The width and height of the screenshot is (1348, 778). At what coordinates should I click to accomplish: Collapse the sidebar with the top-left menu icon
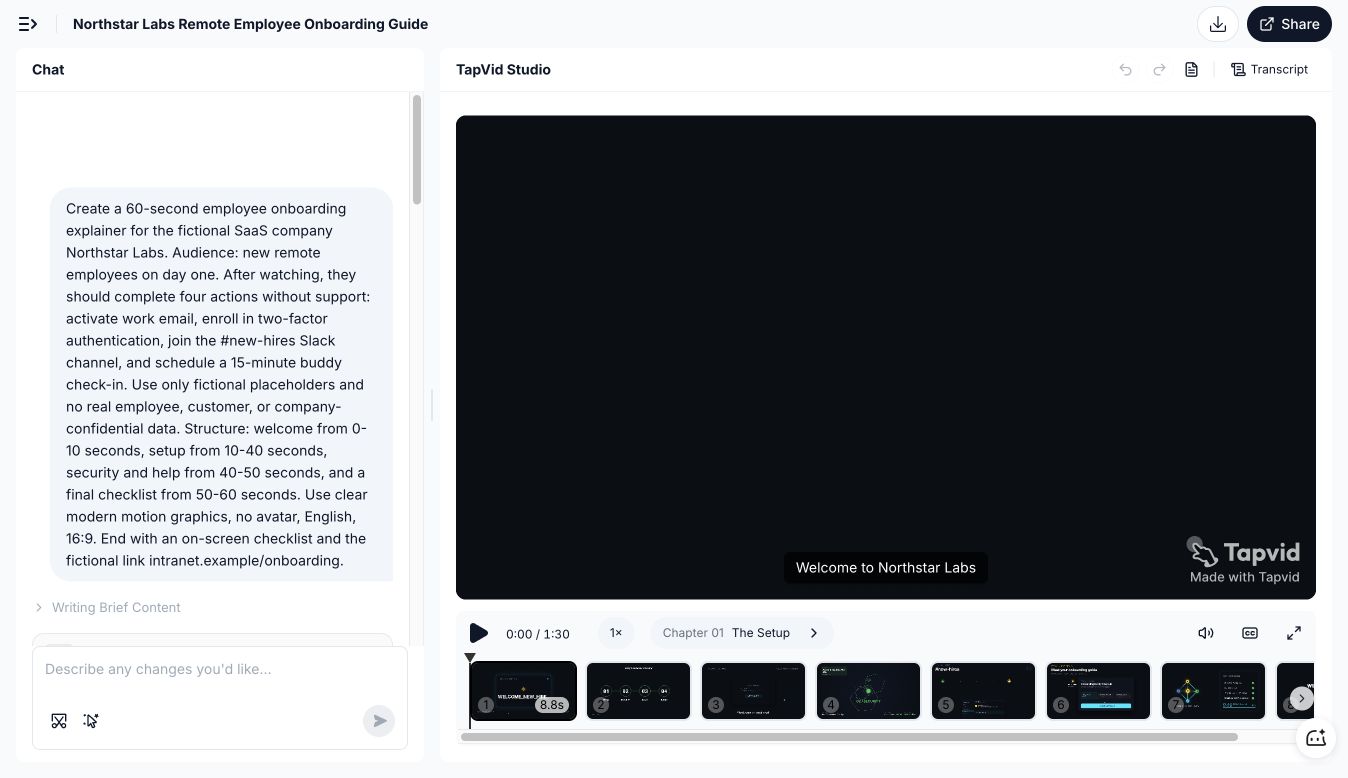(x=28, y=24)
